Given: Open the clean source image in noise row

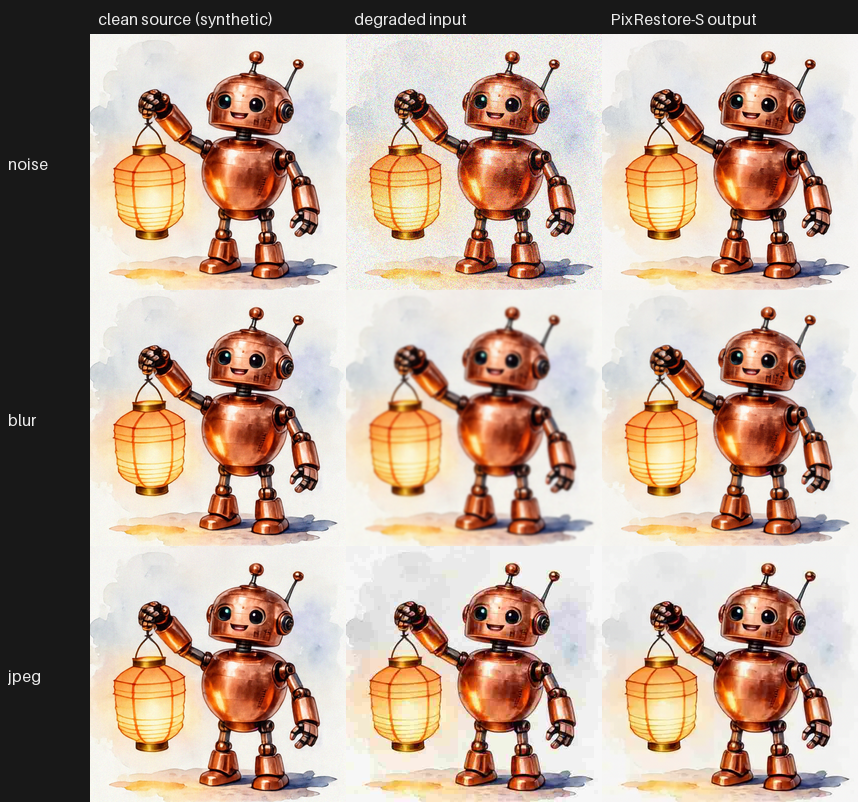Looking at the screenshot, I should (218, 162).
